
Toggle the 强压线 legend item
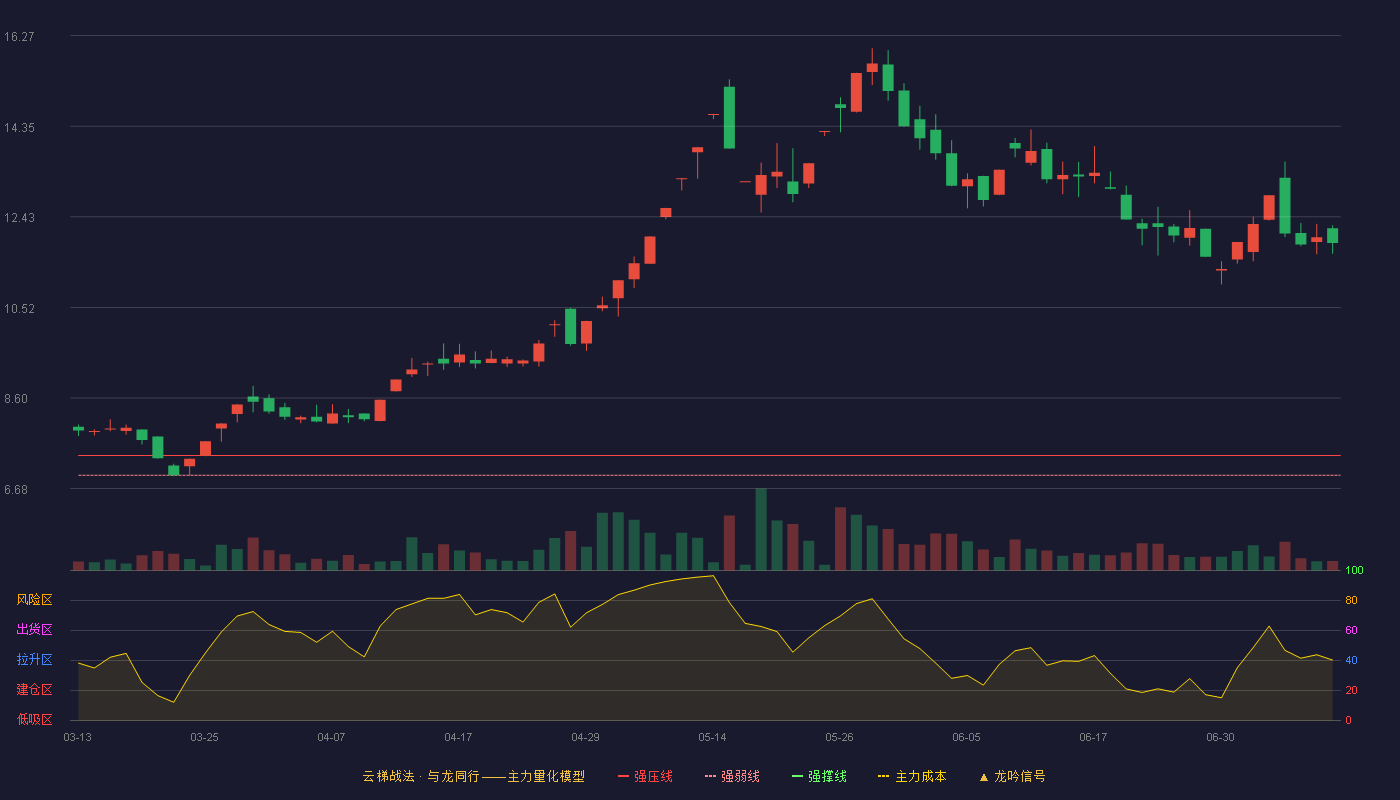pos(645,776)
